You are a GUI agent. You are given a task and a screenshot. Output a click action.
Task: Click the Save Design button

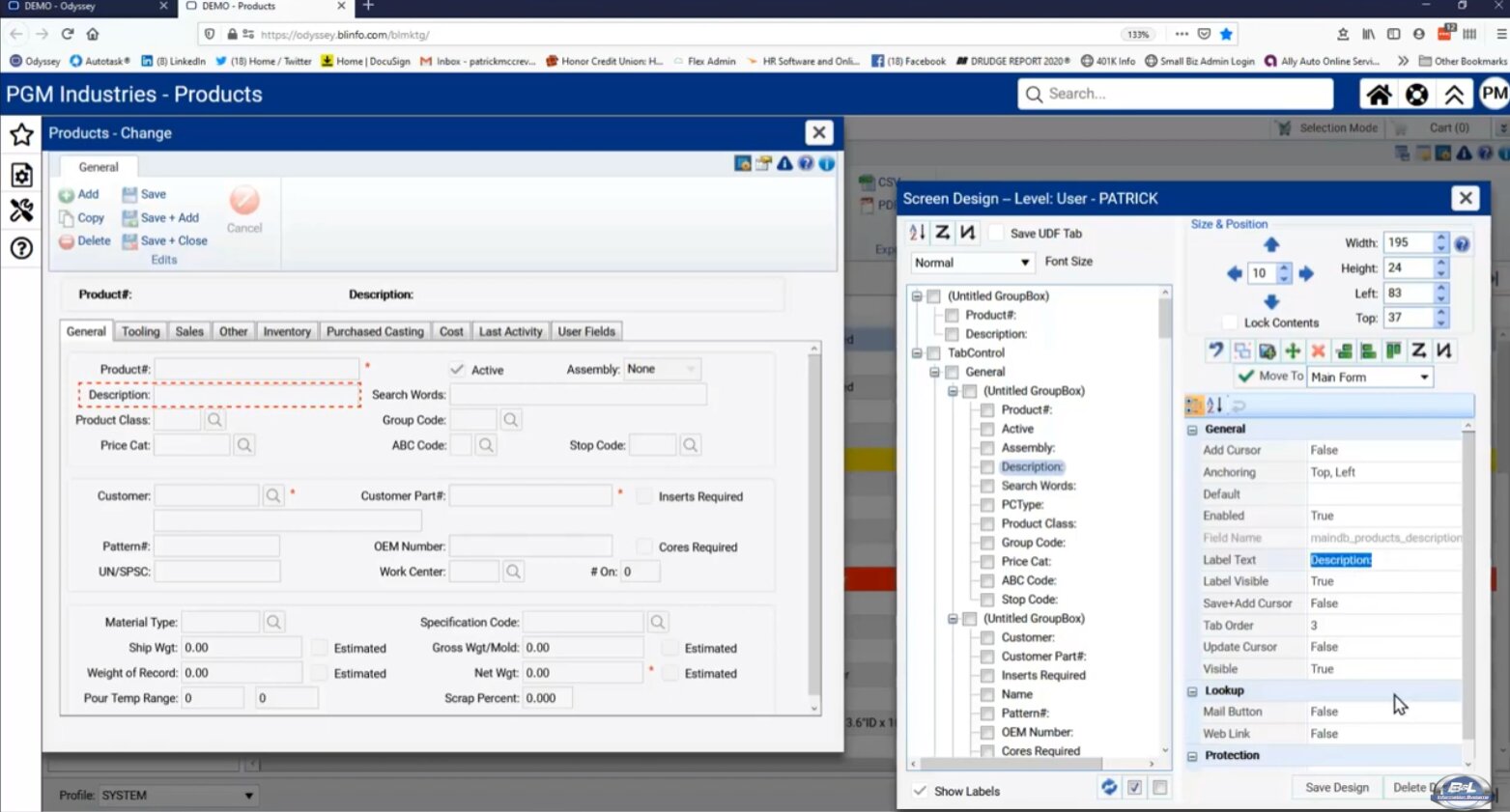pos(1336,787)
